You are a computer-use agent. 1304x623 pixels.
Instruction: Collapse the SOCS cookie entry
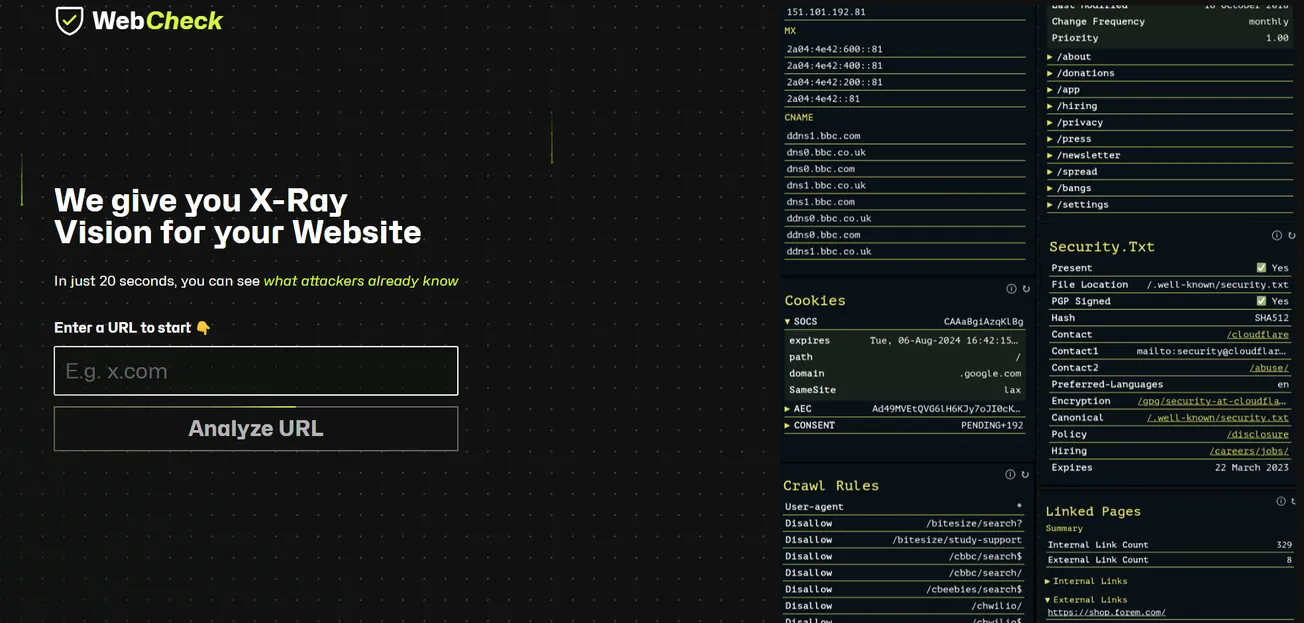(788, 322)
